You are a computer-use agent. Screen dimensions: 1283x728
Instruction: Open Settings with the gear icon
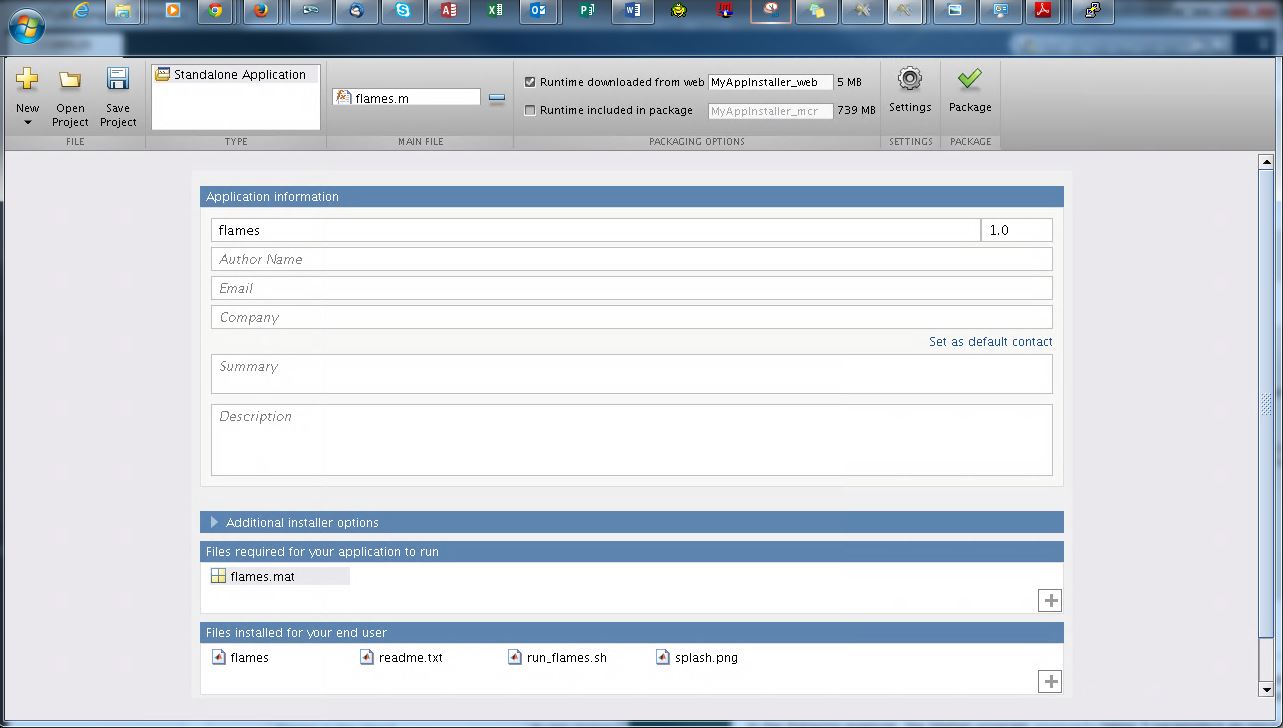click(909, 80)
